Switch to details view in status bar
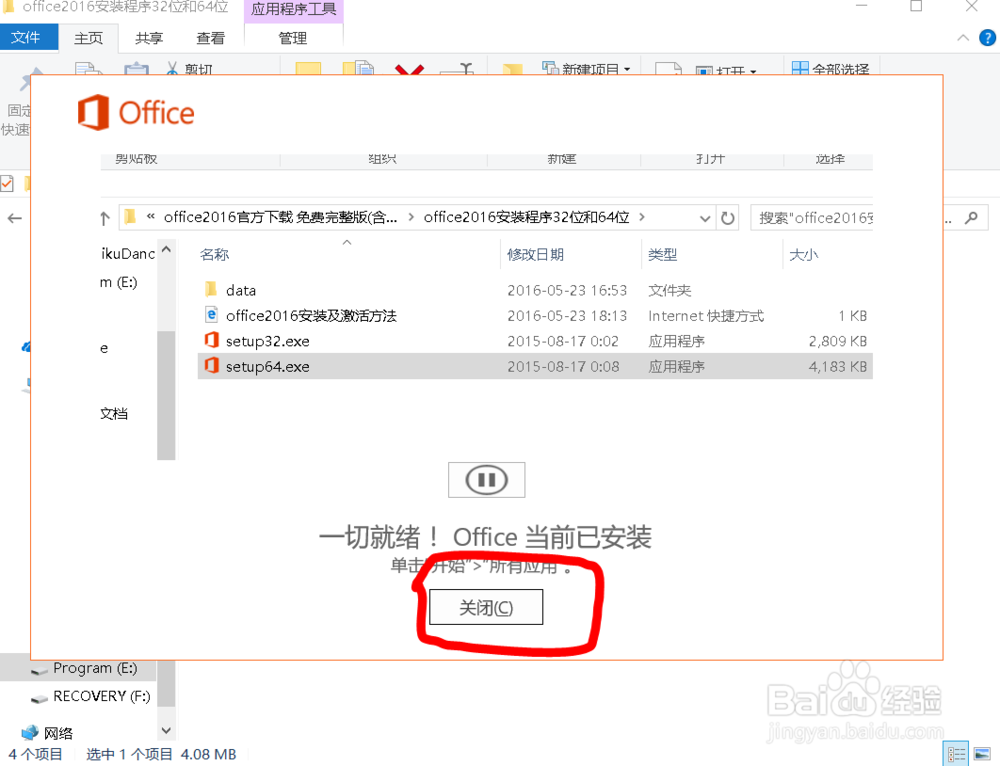 pos(957,755)
